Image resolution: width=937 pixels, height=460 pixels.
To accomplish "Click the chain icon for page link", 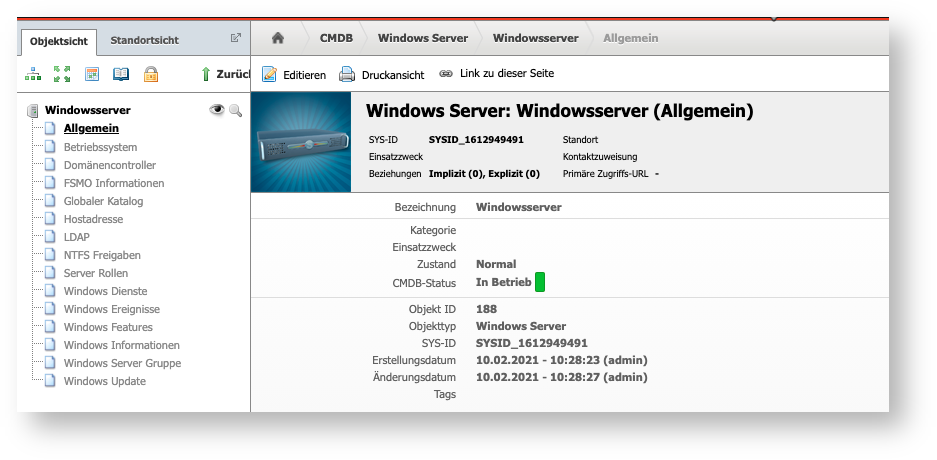I will coord(446,73).
